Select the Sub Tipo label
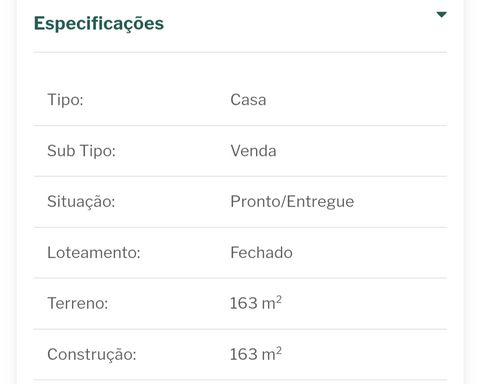Image resolution: width=480 pixels, height=384 pixels. 81,151
